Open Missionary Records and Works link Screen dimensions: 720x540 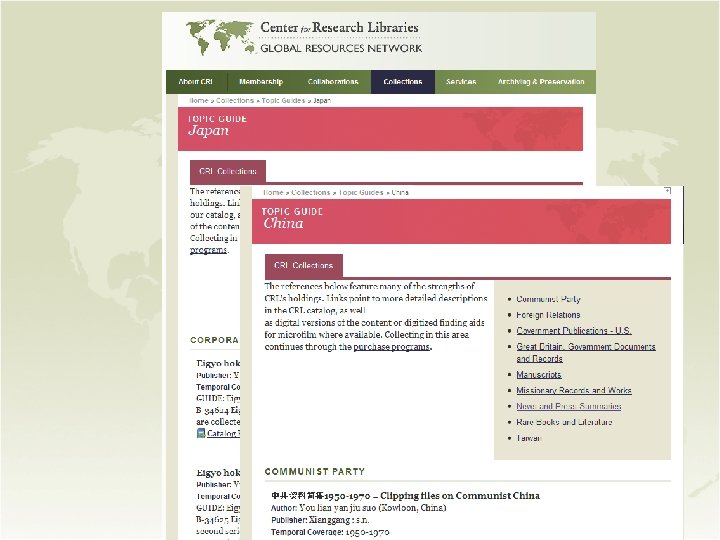[574, 390]
